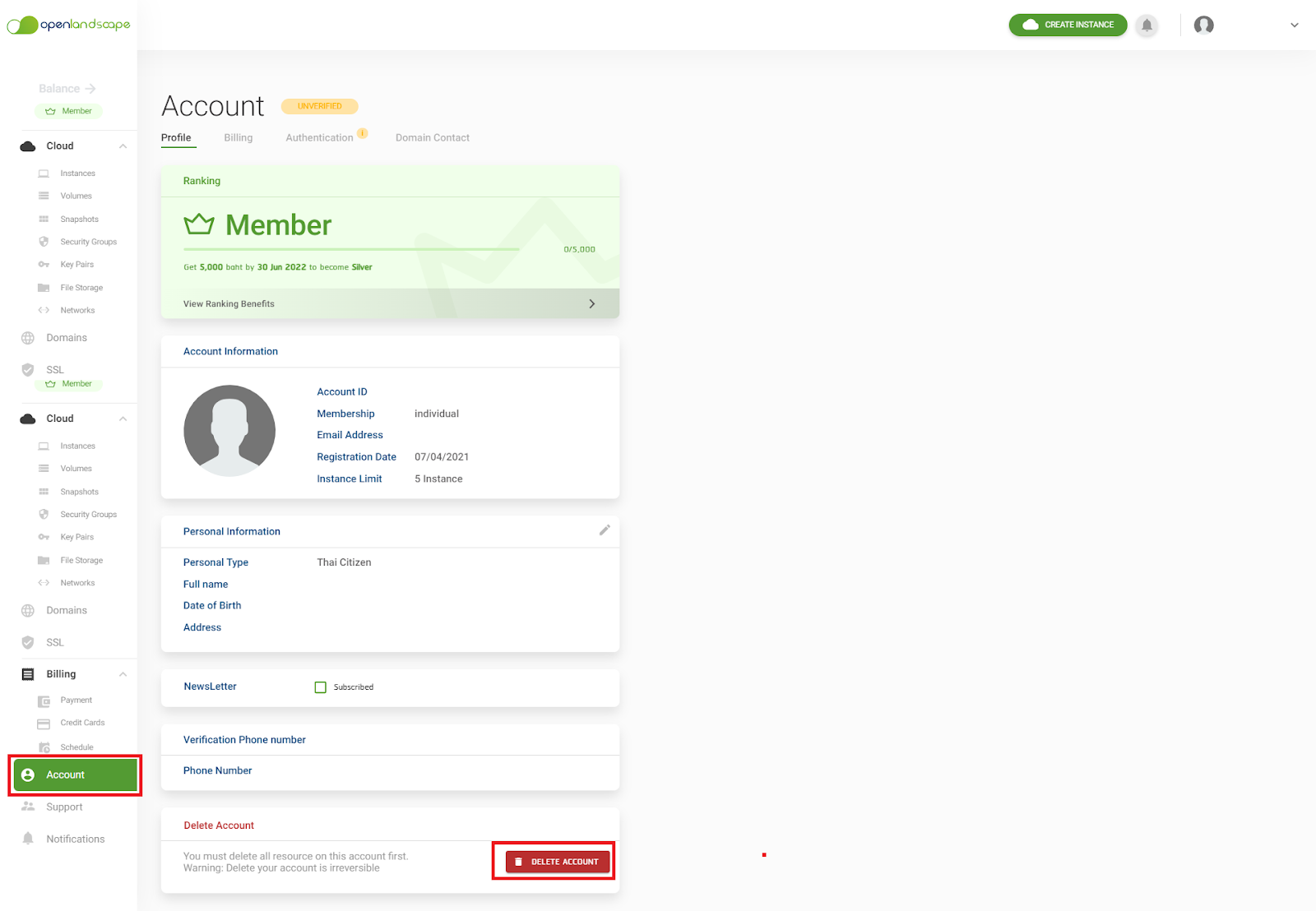1316x911 pixels.
Task: Open Notifications in the sidebar
Action: pos(76,839)
